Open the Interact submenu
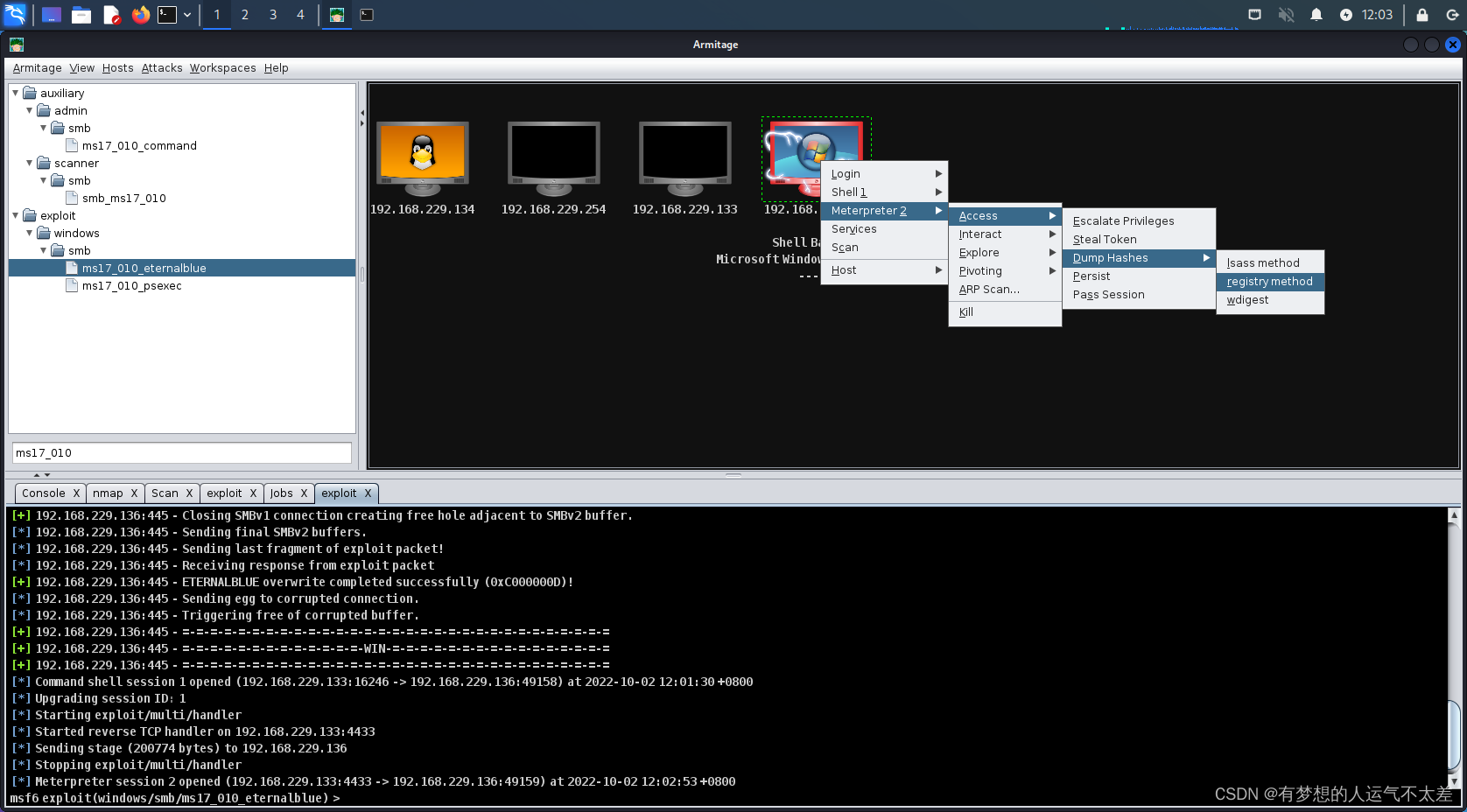 1005,234
